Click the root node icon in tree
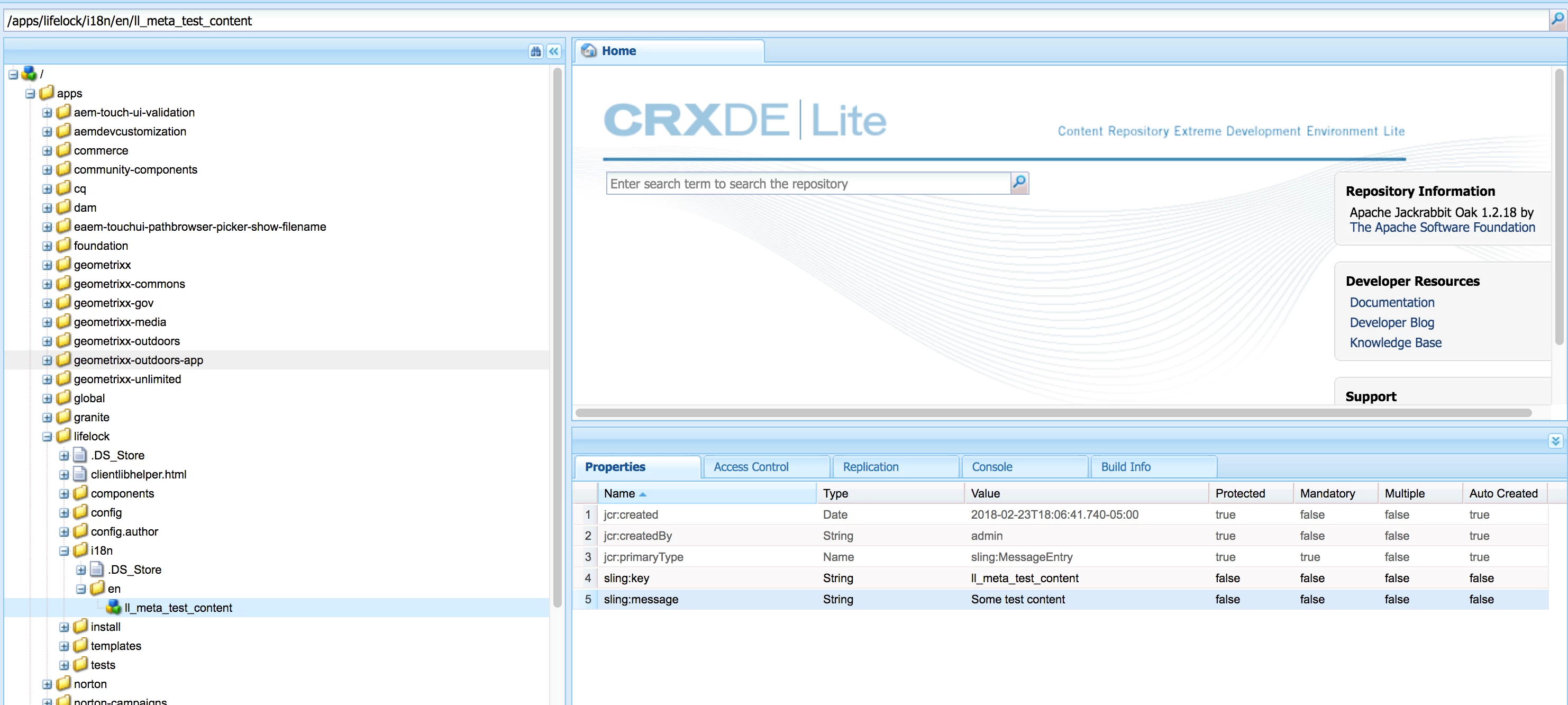The image size is (1568, 705). 29,74
